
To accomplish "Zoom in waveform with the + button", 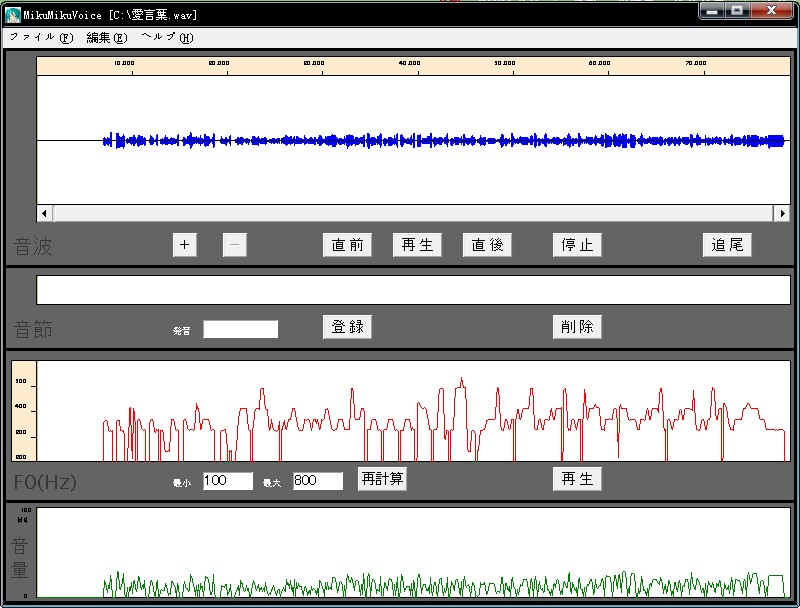I will tap(184, 245).
